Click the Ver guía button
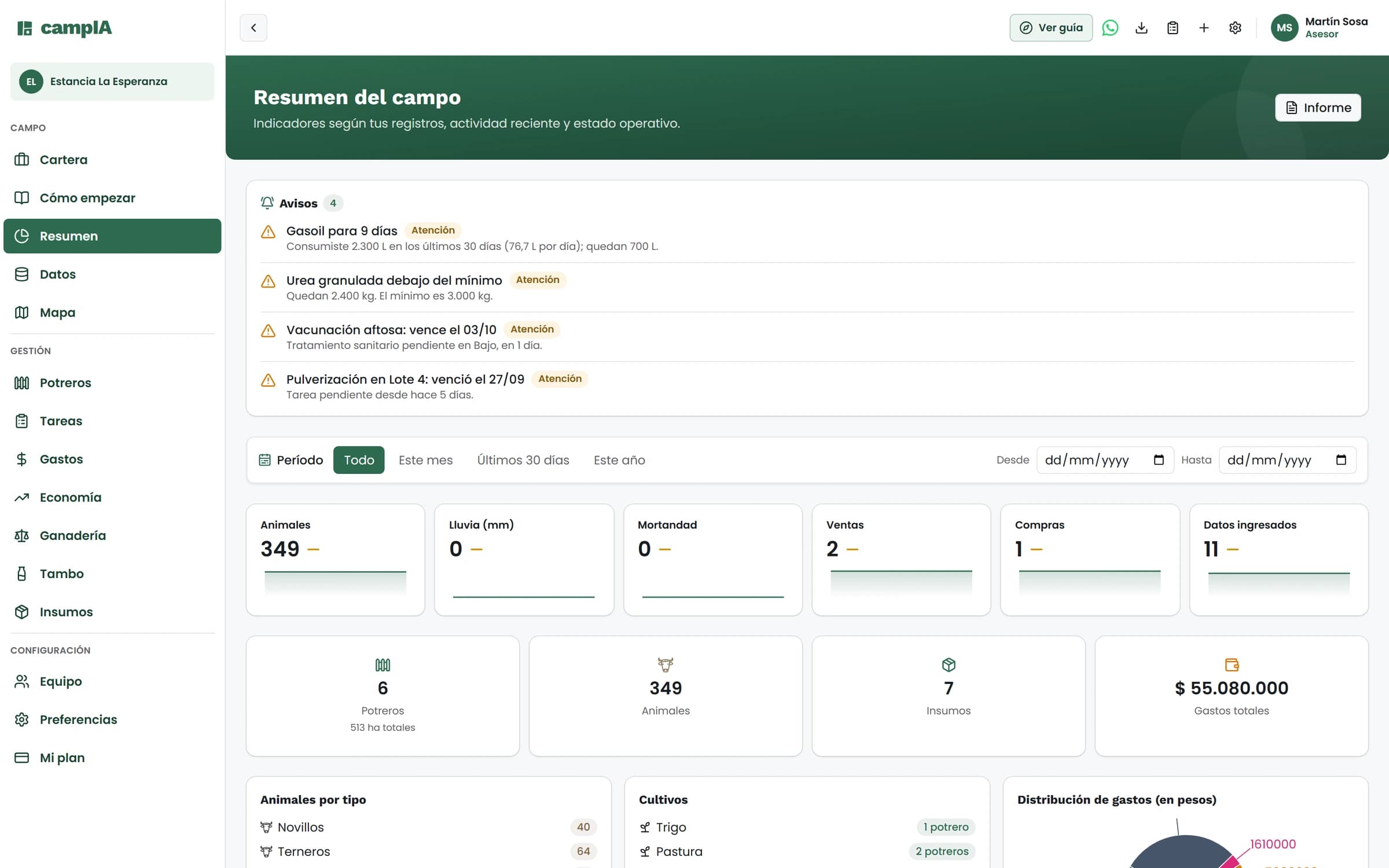Screen dimensions: 1389x868 coord(1051,28)
